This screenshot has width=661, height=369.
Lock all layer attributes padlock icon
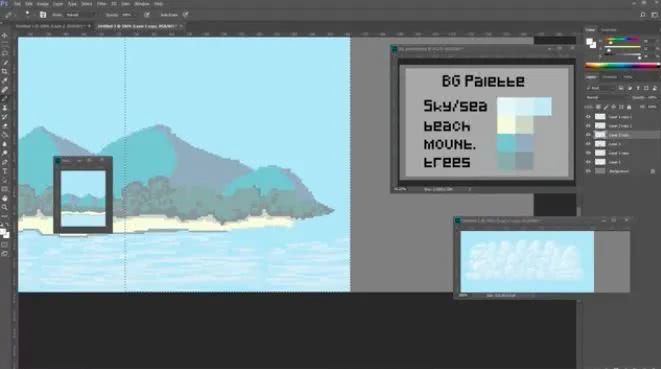coord(629,107)
